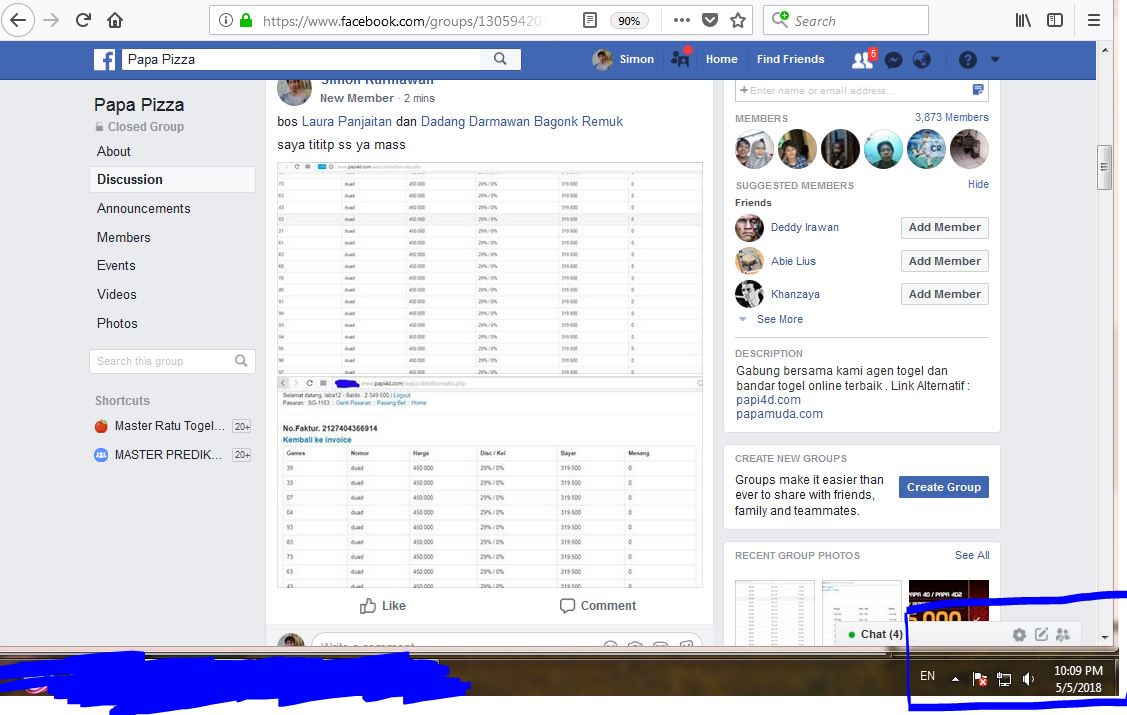Click Firefox reload page button
This screenshot has height=715, width=1127.
83,20
